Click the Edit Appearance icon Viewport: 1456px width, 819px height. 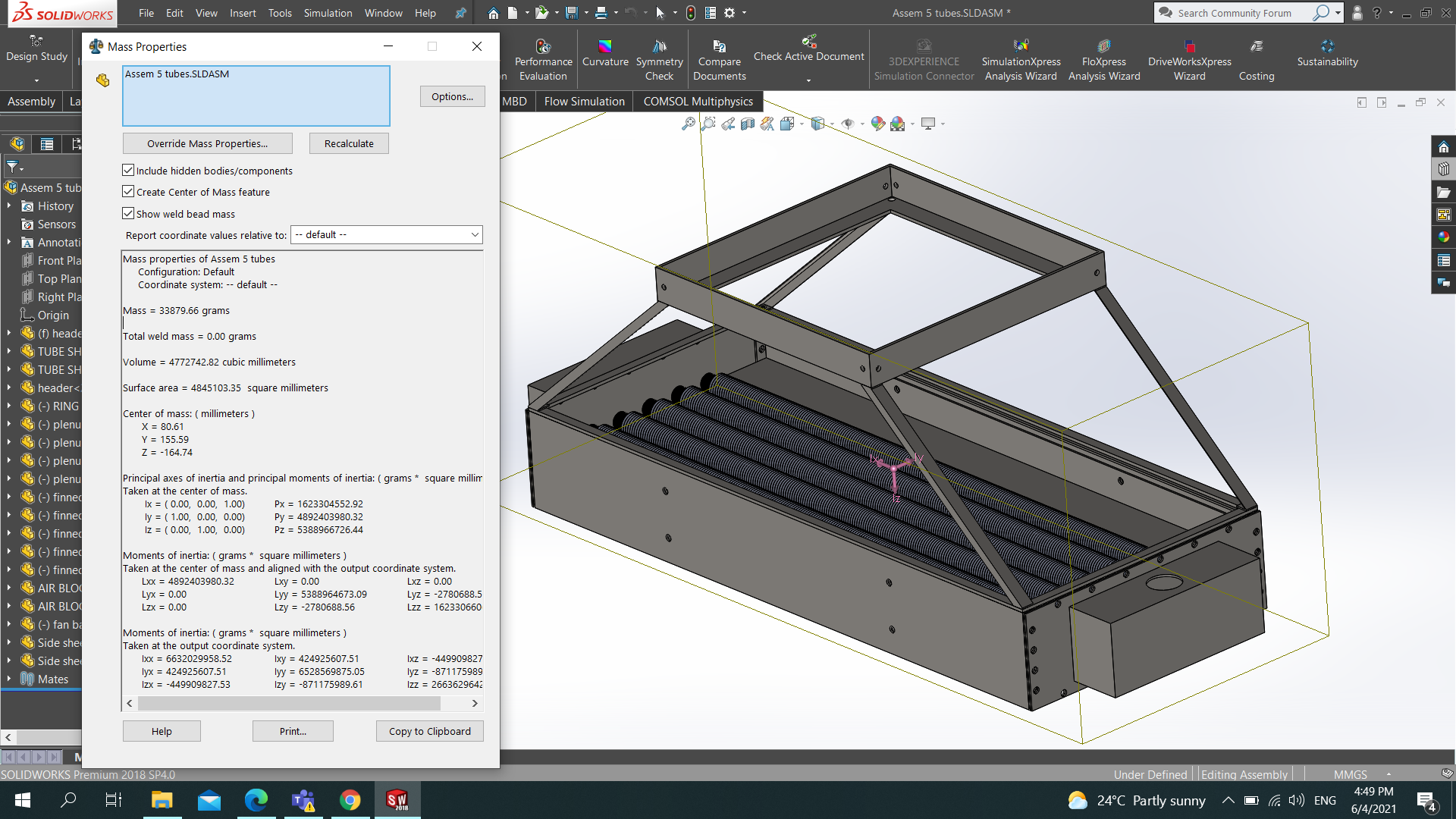[x=878, y=124]
